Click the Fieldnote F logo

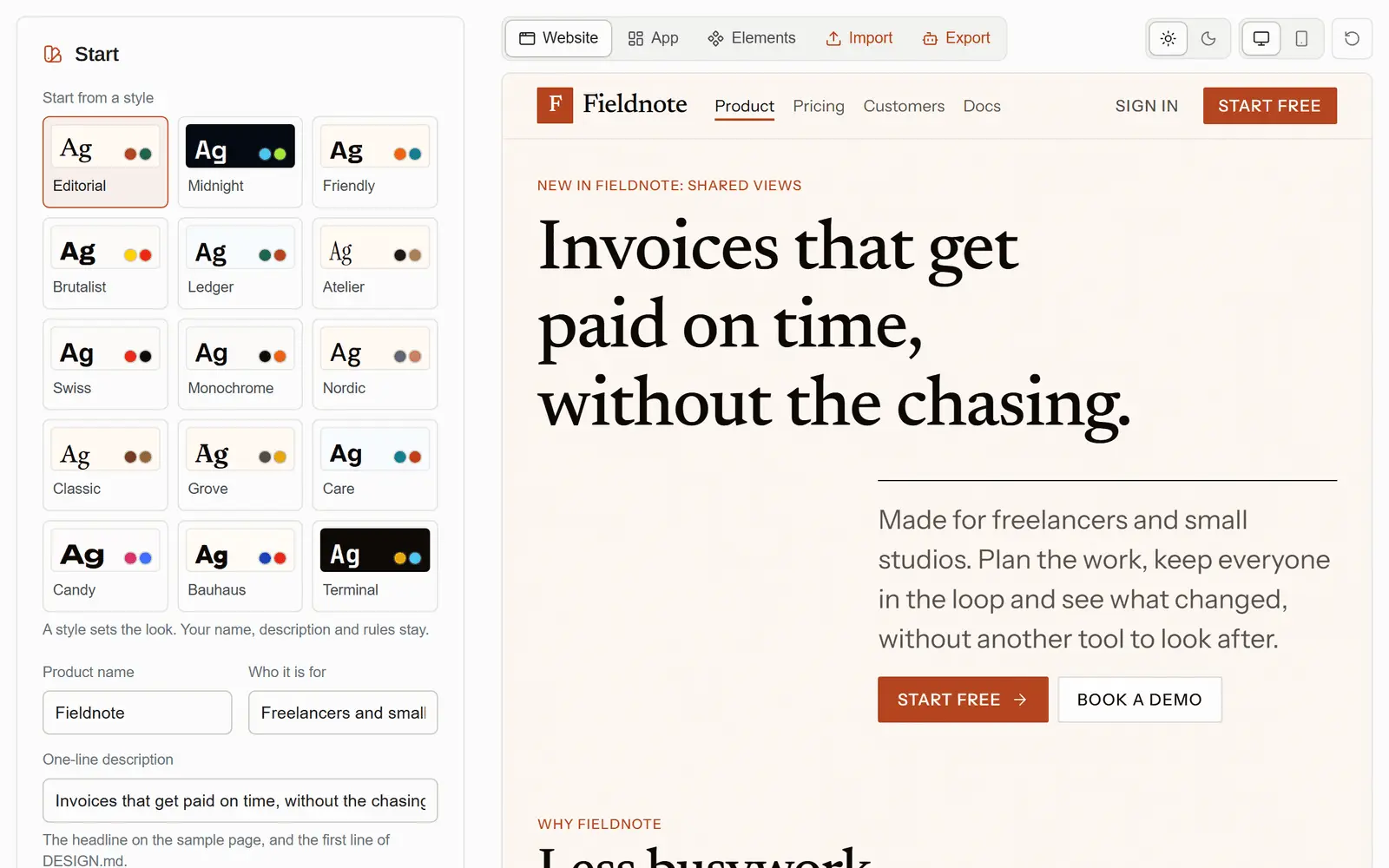point(555,105)
